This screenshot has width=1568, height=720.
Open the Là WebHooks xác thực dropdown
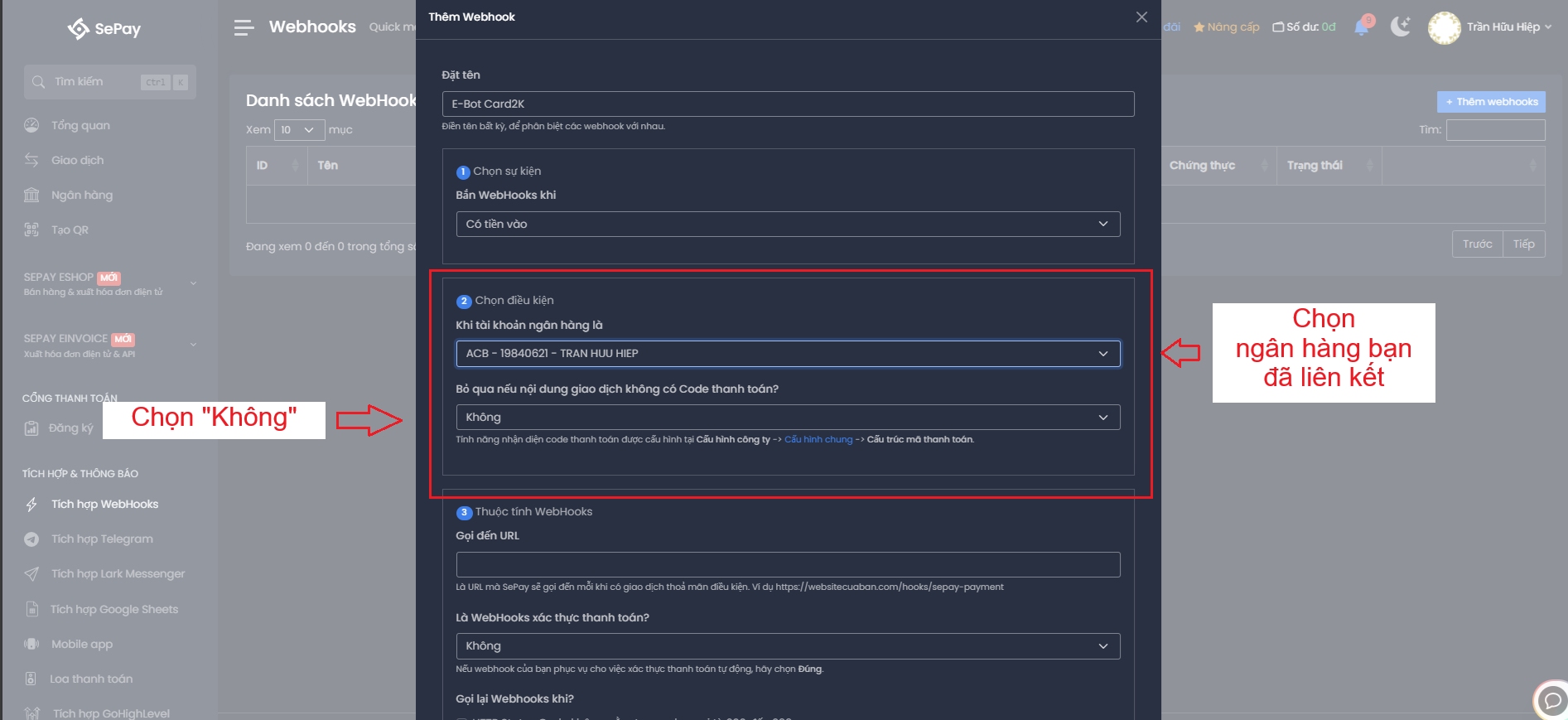788,646
